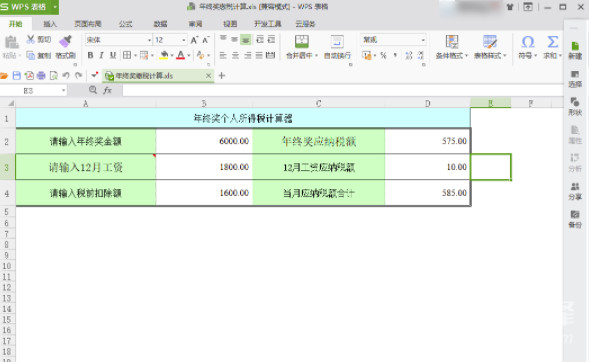This screenshot has width=589, height=362.
Task: Decrease indent in the alignment group
Action: pyautogui.click(x=260, y=39)
